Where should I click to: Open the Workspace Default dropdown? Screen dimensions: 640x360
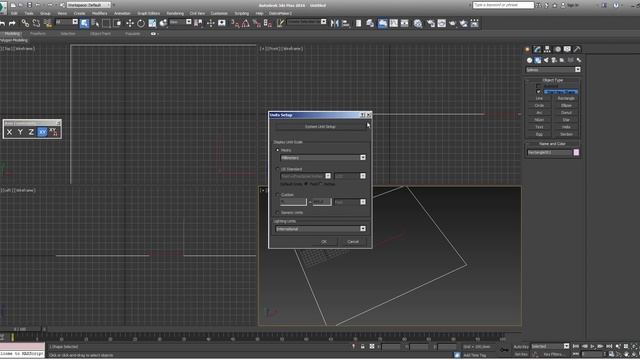pyautogui.click(x=89, y=5)
